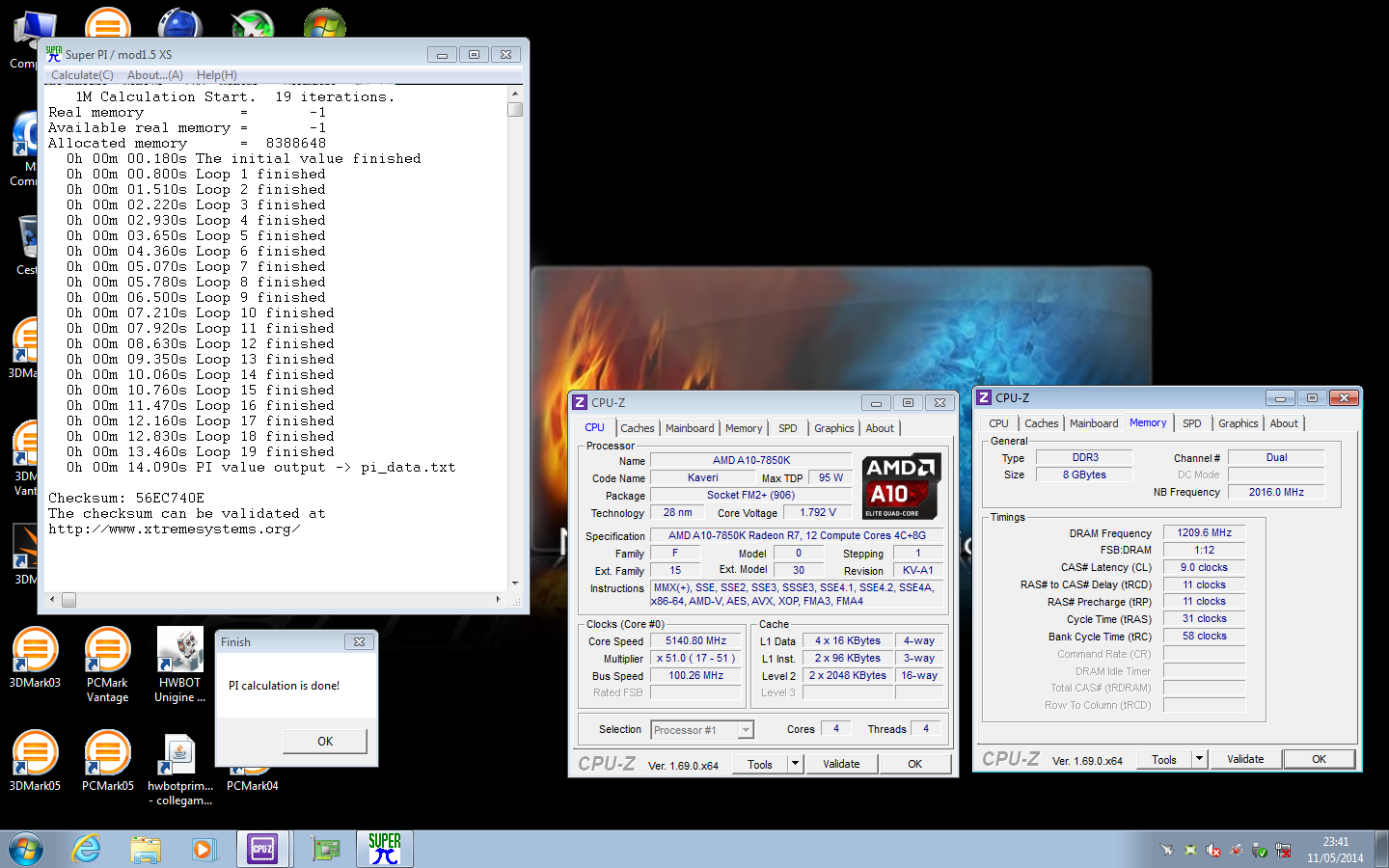Click the volume tray icon with red X
Screen dimensions: 1389x868
pyautogui.click(x=1213, y=850)
